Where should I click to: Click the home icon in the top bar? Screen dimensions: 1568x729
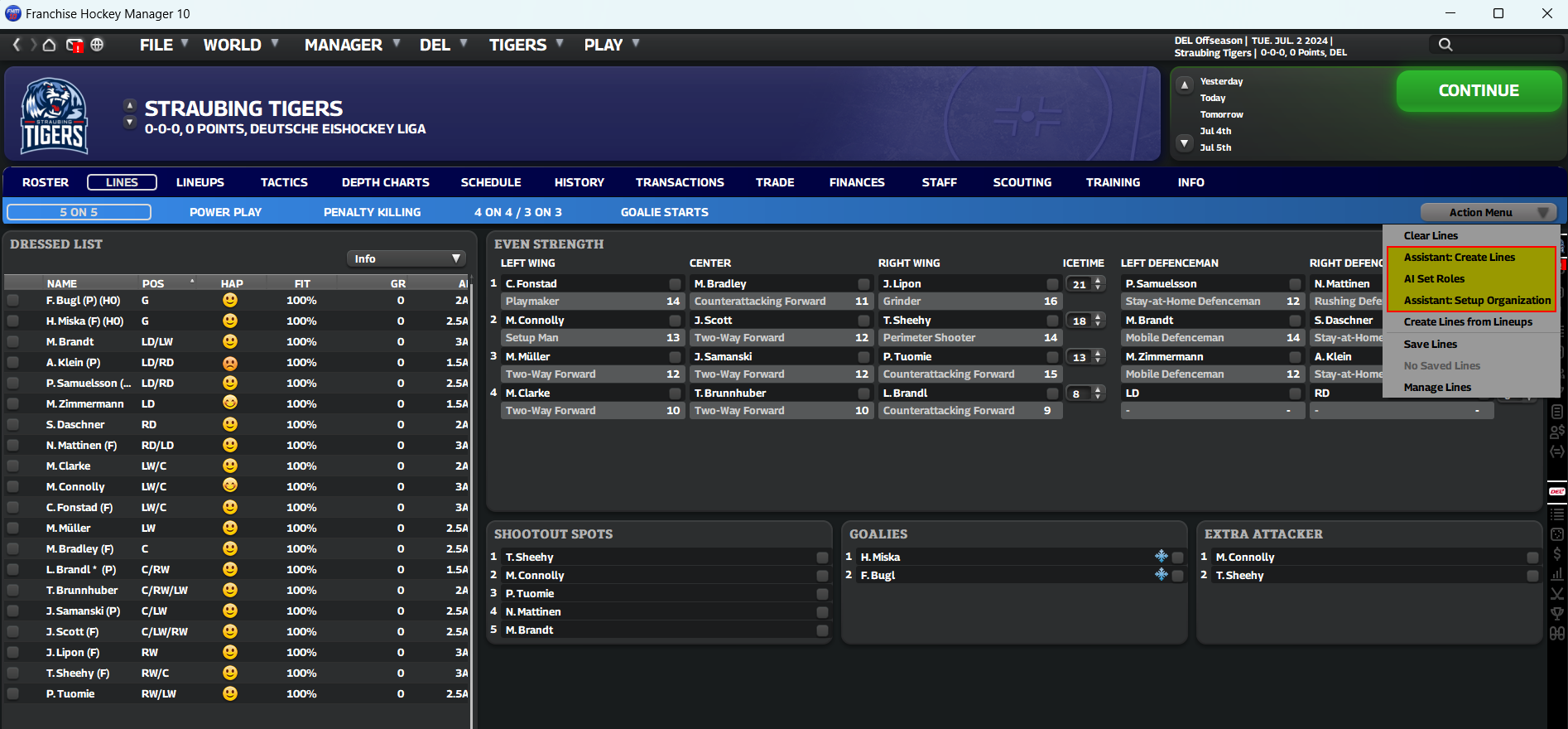point(50,45)
